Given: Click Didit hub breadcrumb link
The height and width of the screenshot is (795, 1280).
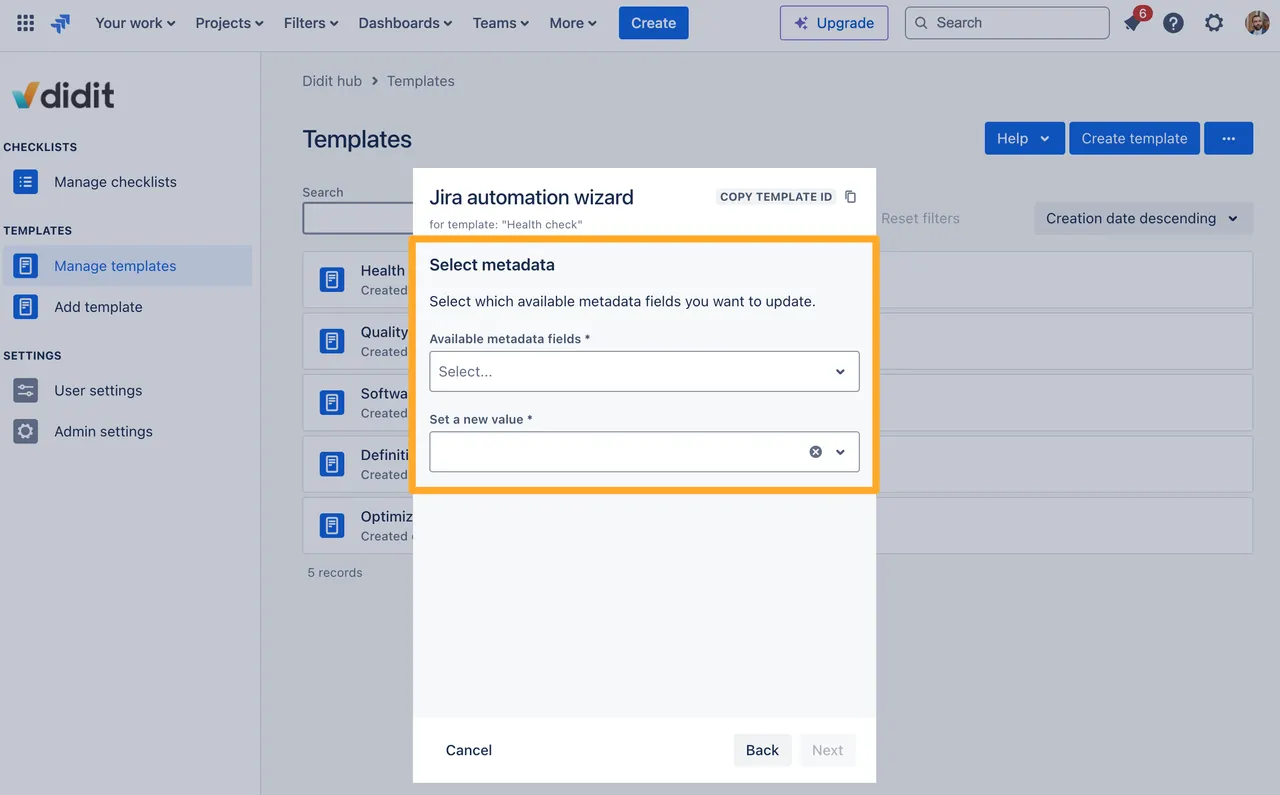Looking at the screenshot, I should 332,81.
